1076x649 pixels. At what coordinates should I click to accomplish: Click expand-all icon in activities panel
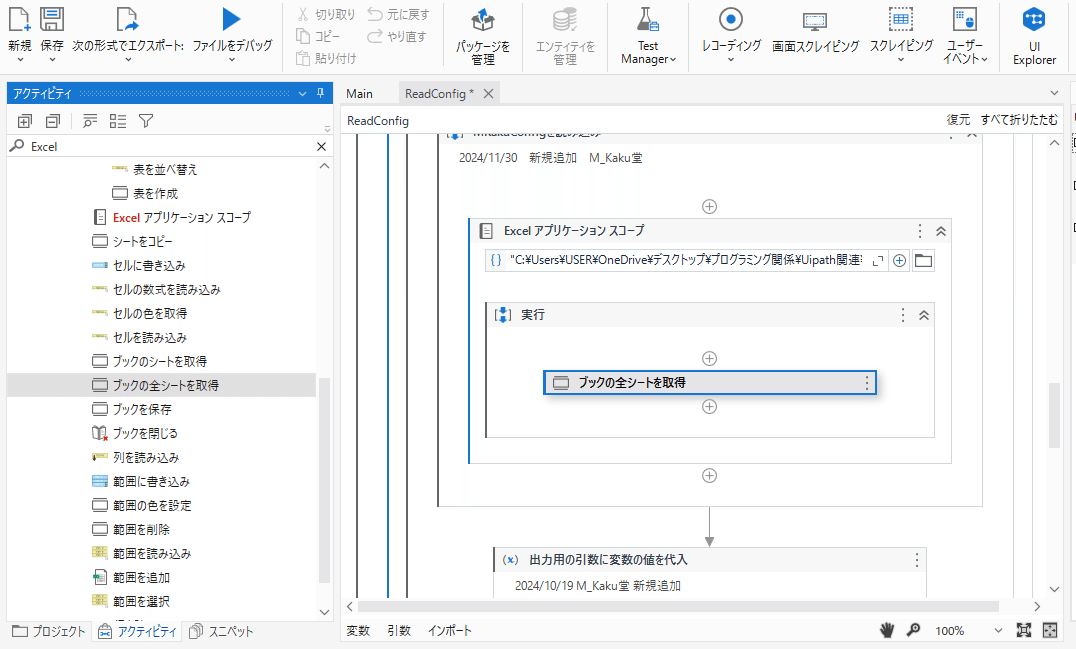coord(25,121)
